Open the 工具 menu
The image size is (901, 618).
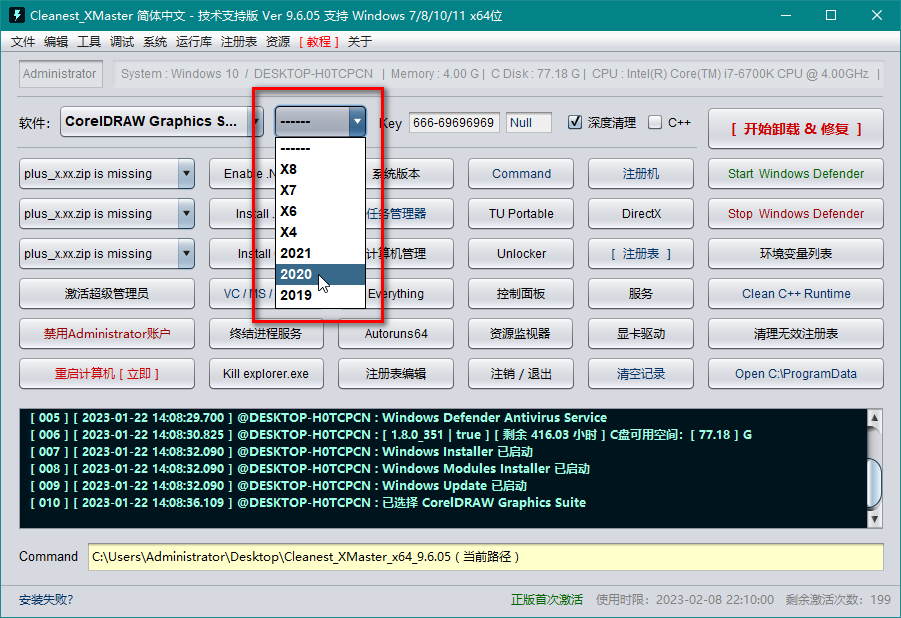tap(88, 41)
